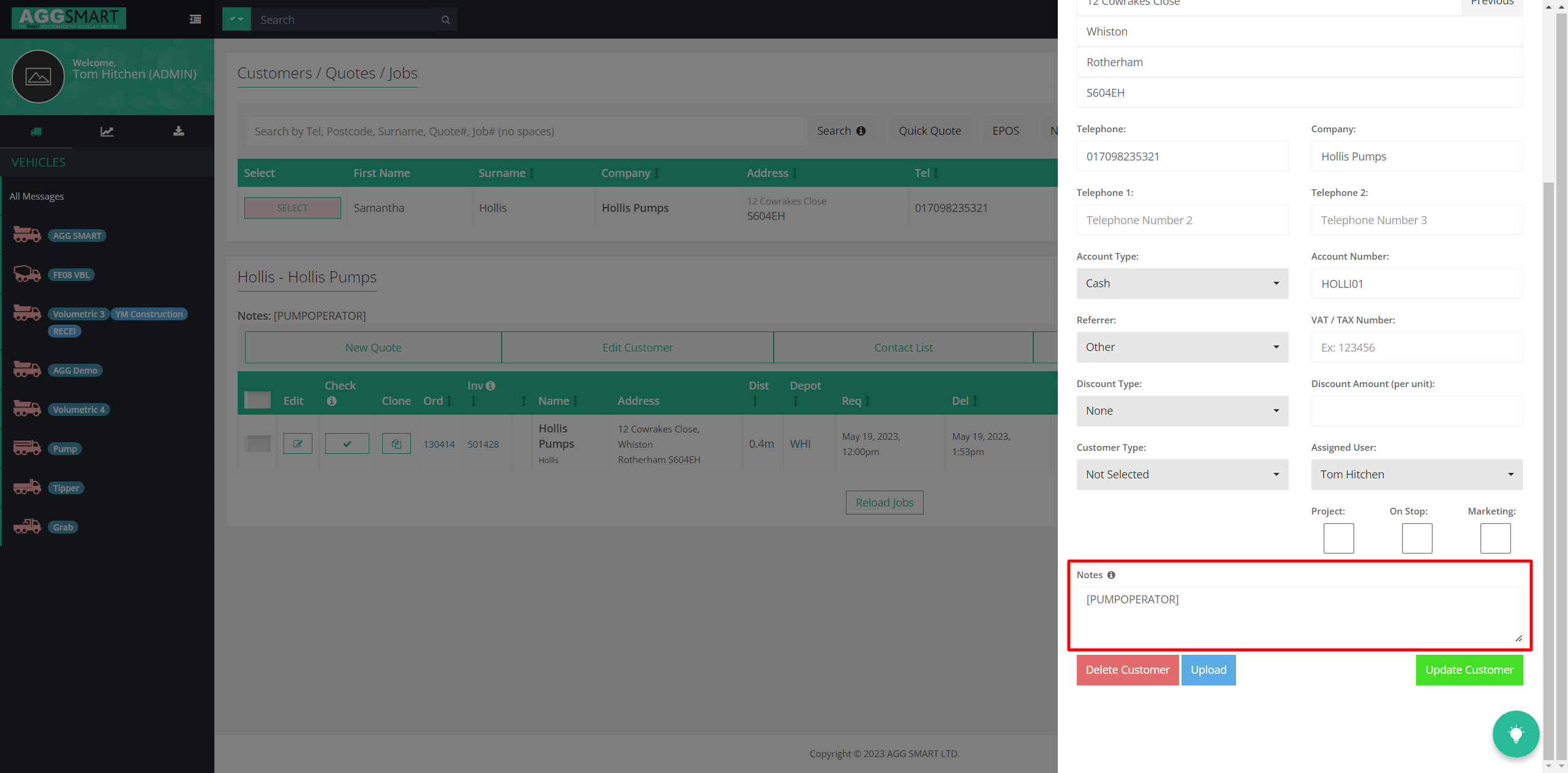Open EPOS
Image resolution: width=1568 pixels, height=773 pixels.
point(1006,131)
